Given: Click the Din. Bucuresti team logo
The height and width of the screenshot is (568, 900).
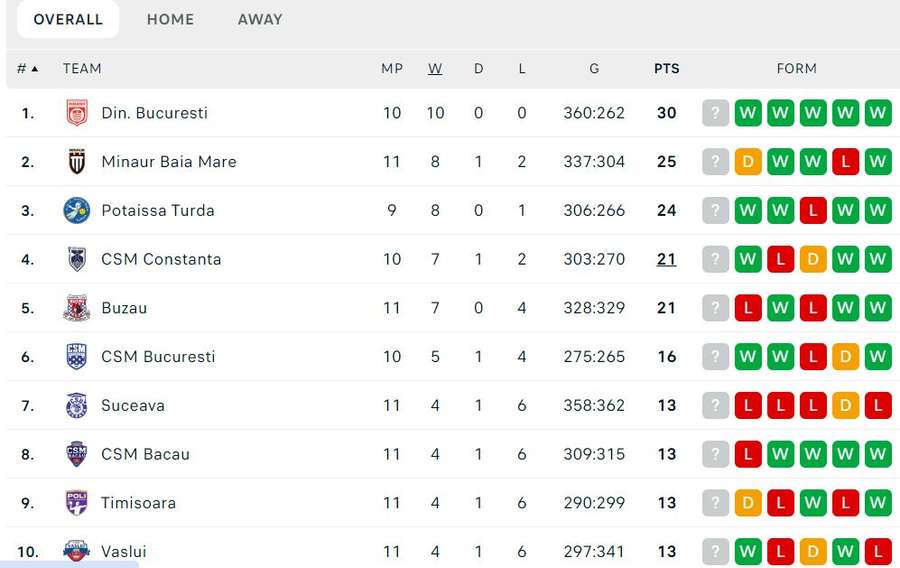Looking at the screenshot, I should 76,113.
